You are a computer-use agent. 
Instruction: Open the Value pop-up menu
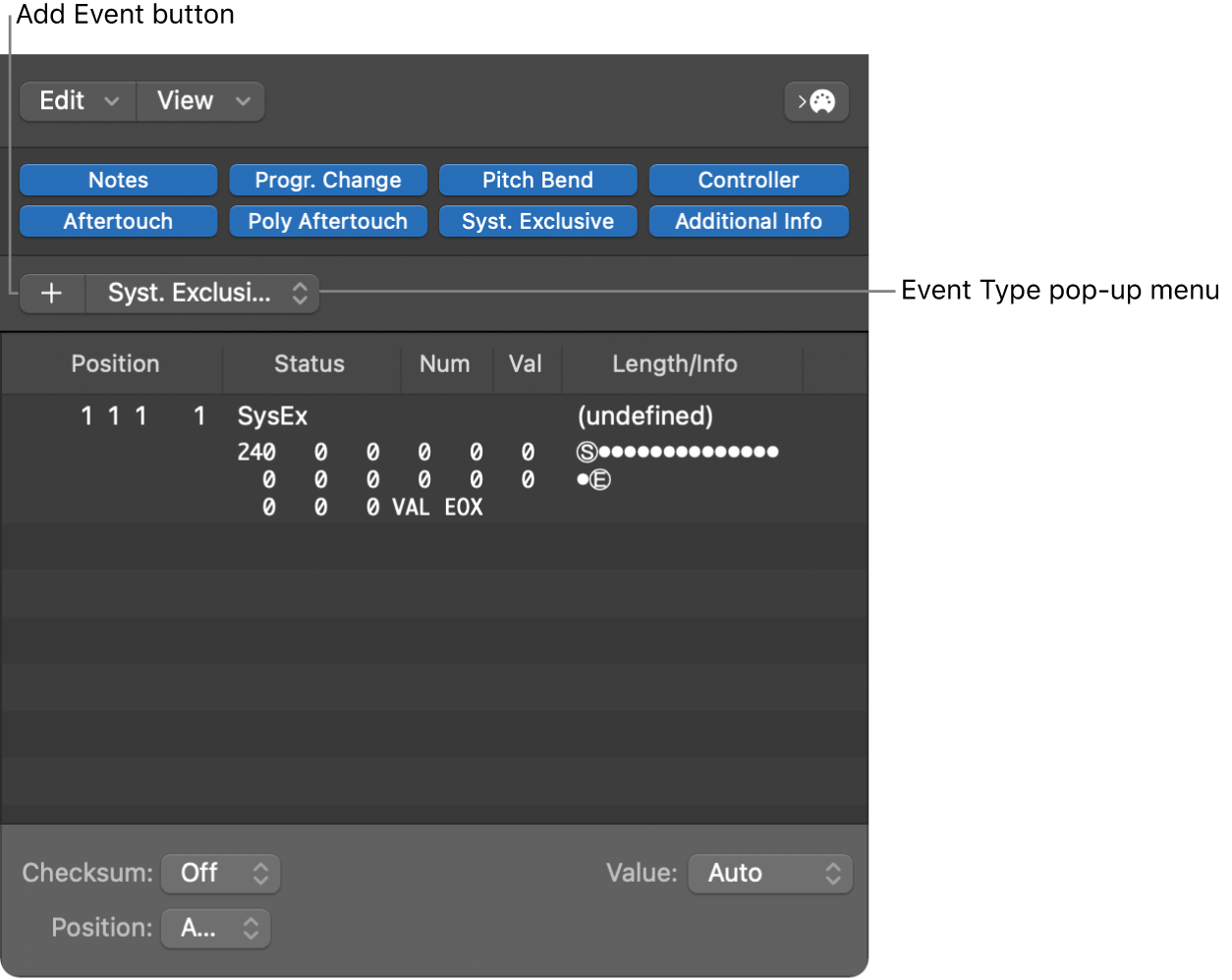tap(770, 873)
